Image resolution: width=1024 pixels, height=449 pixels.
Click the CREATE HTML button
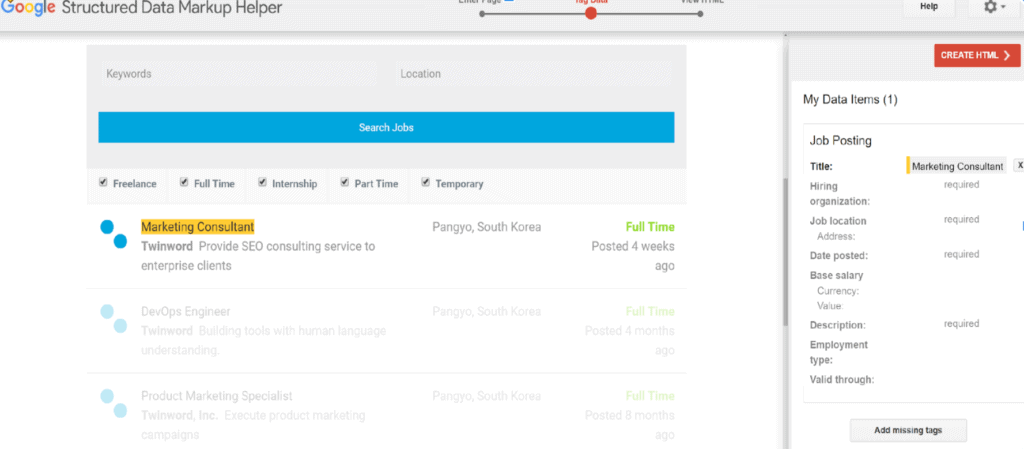coord(977,55)
